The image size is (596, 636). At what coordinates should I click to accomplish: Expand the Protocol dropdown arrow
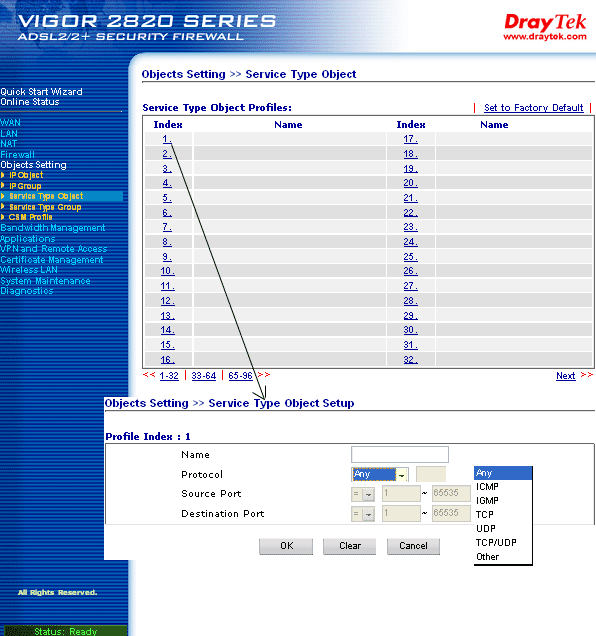pos(402,474)
